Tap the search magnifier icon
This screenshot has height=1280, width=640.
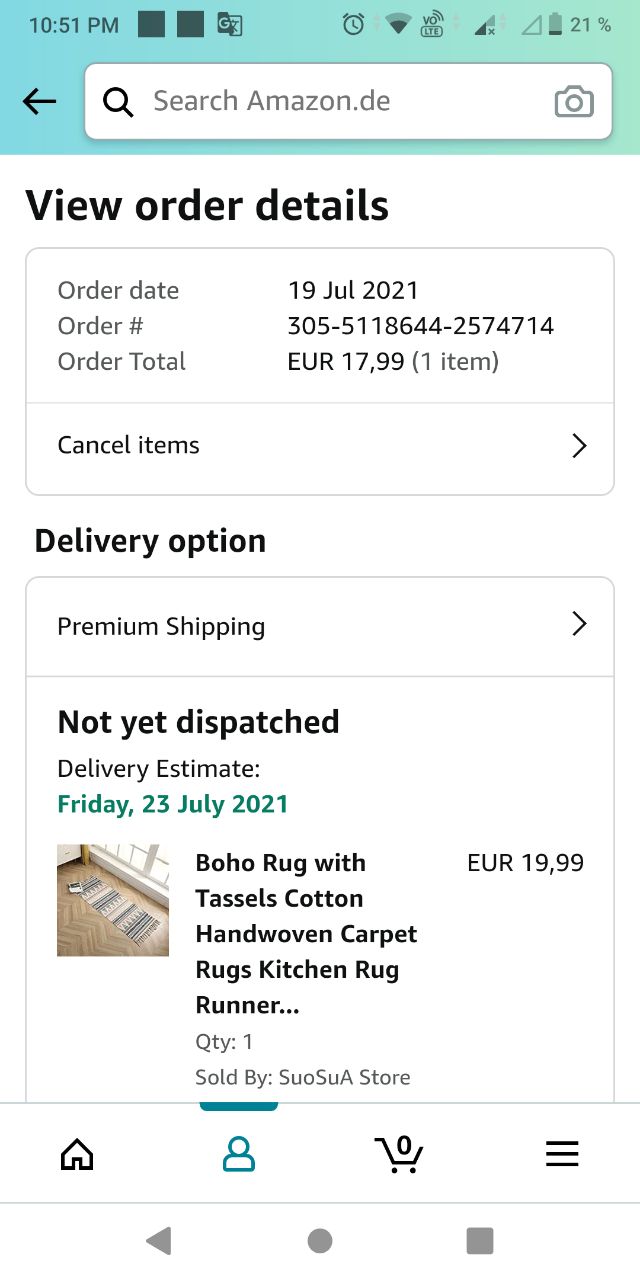(x=118, y=102)
